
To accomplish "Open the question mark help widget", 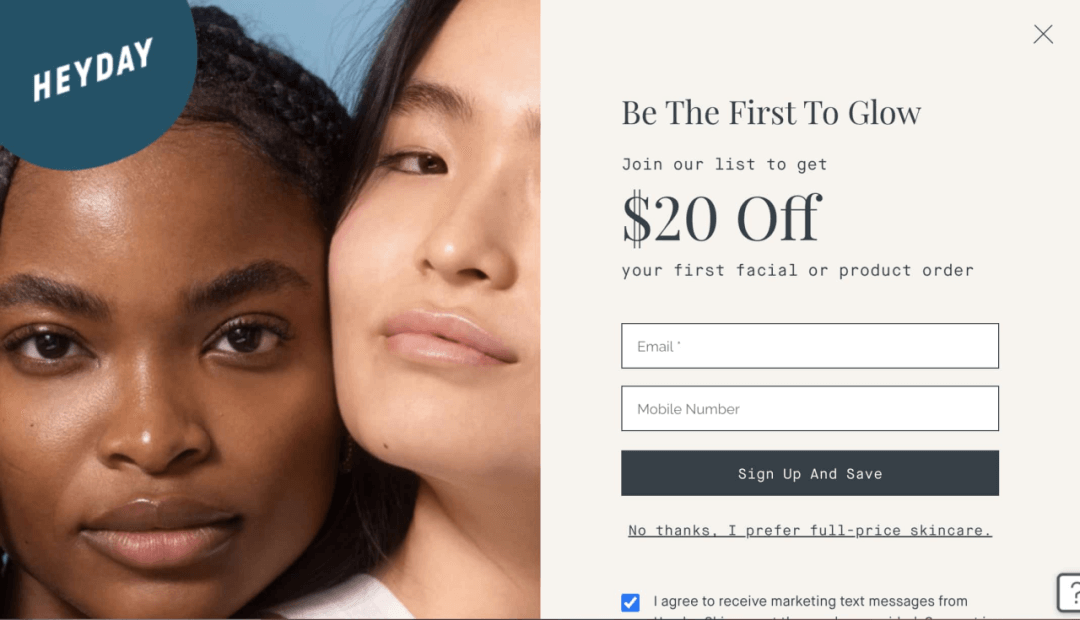I will (1070, 592).
